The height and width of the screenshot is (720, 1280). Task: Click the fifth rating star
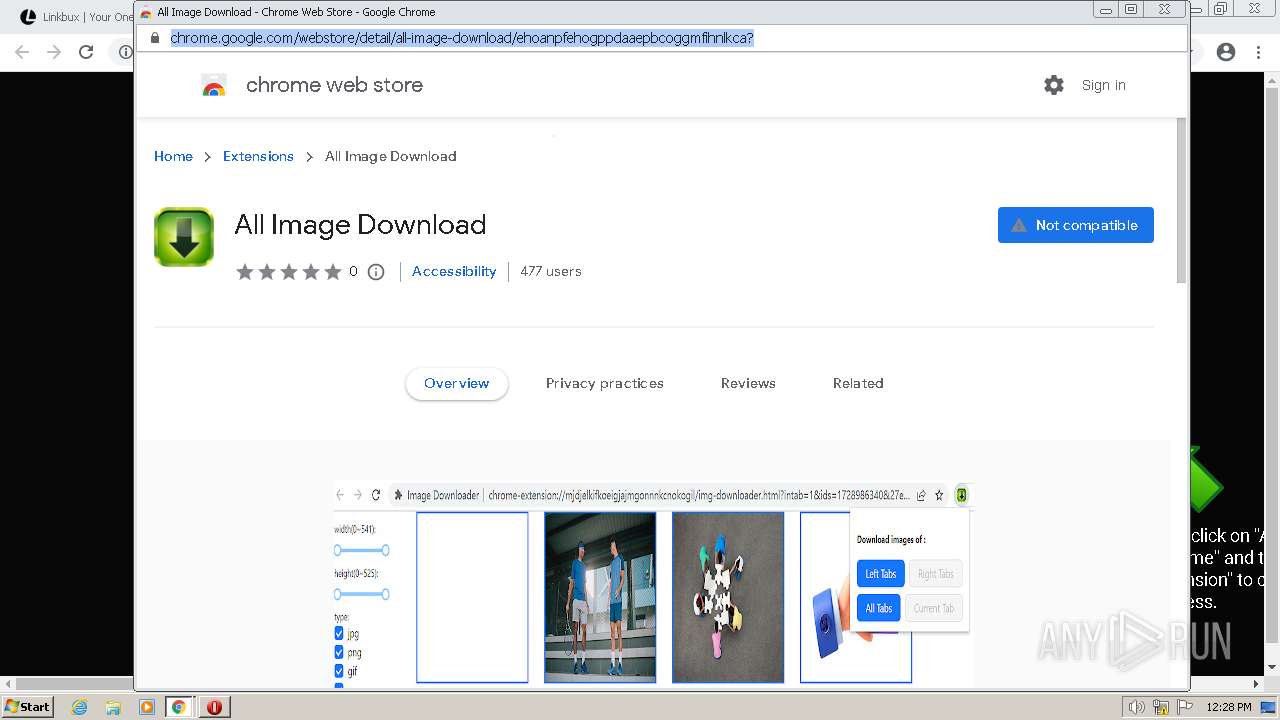point(333,272)
